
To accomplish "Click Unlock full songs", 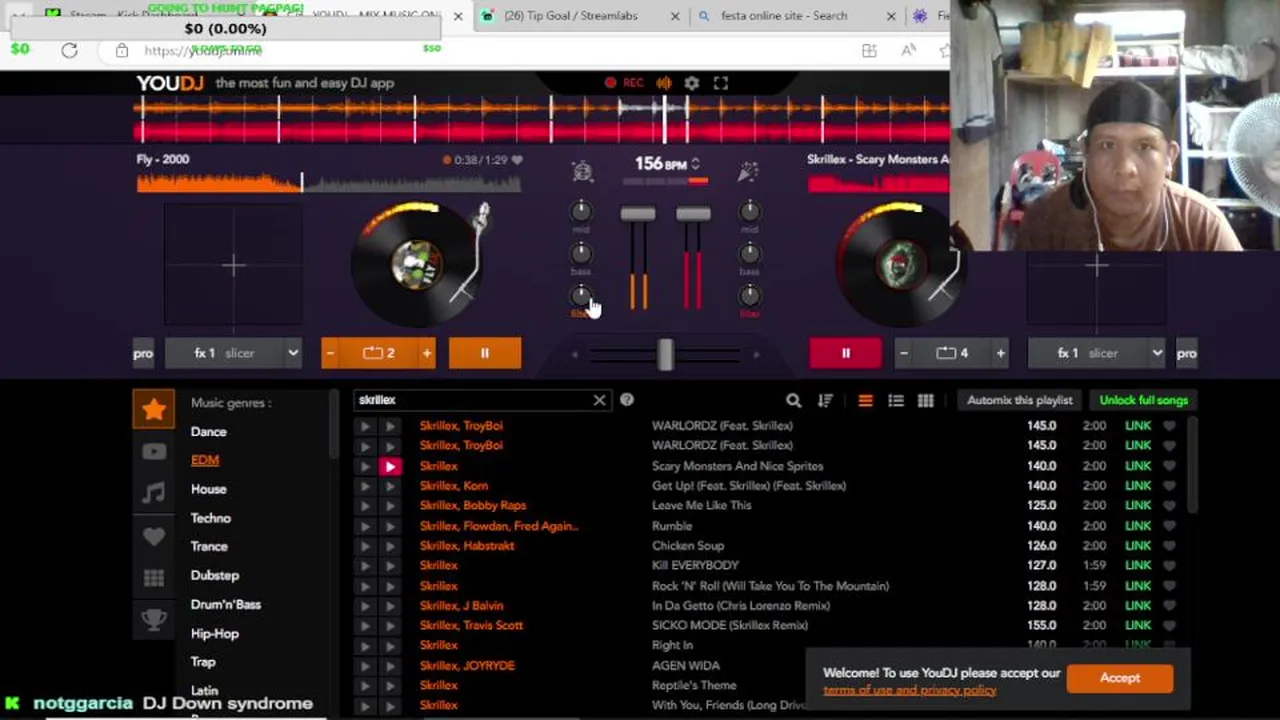I will click(1144, 400).
